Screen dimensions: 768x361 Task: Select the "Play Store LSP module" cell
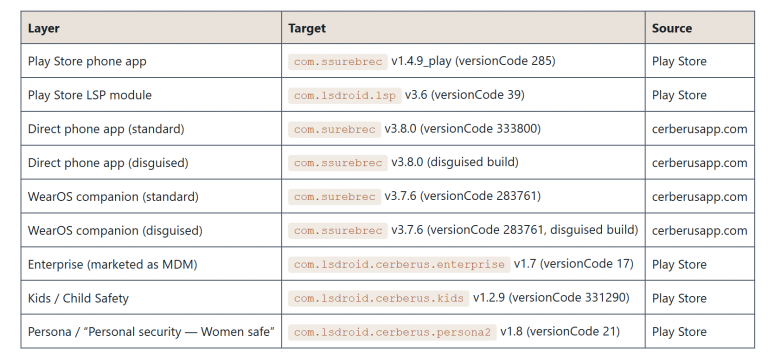point(151,95)
